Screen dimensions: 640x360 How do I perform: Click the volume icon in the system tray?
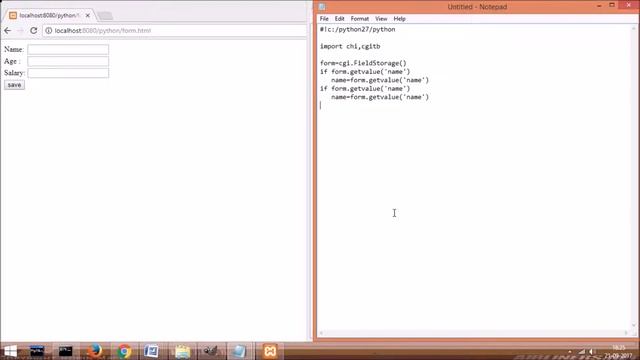click(592, 352)
